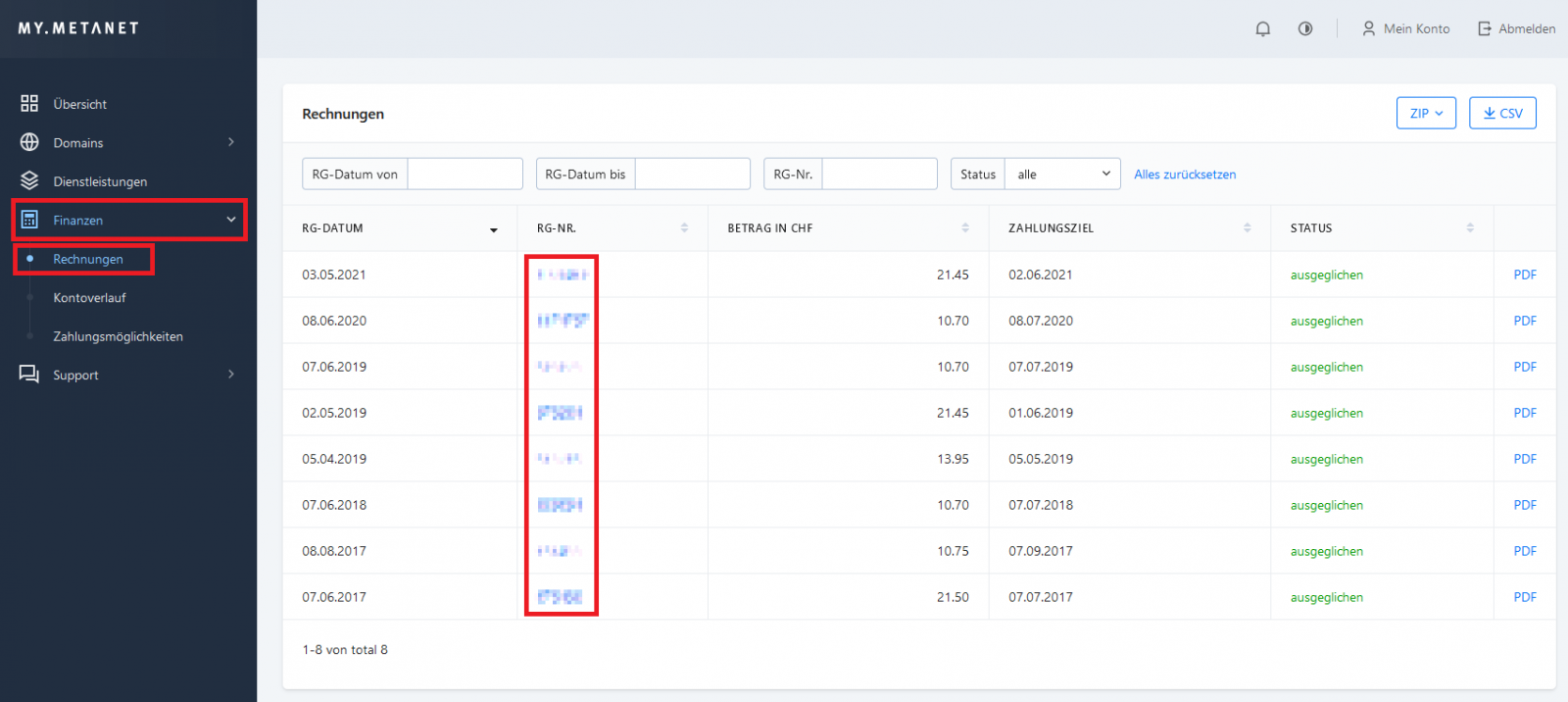Click the Abmelden logout icon

(x=1485, y=29)
